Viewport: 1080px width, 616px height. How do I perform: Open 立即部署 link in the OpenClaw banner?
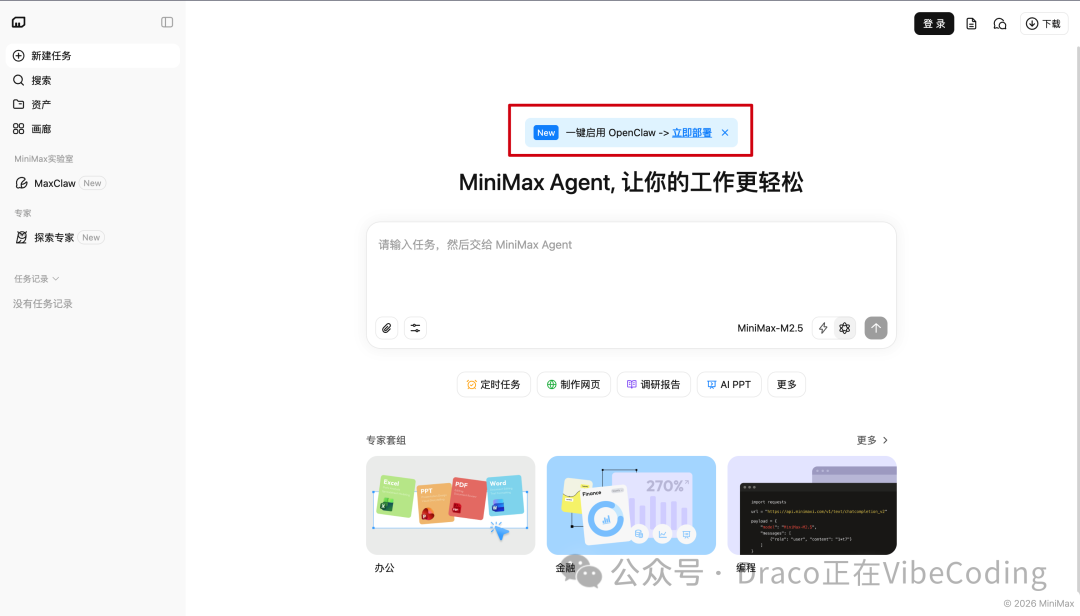pyautogui.click(x=692, y=131)
